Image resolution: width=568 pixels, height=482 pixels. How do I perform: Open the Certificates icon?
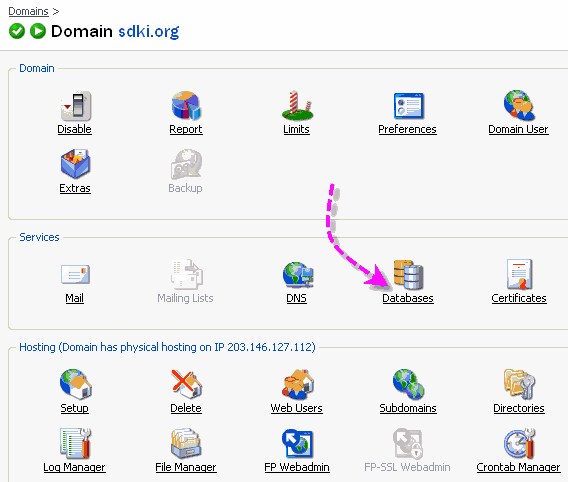pos(519,274)
